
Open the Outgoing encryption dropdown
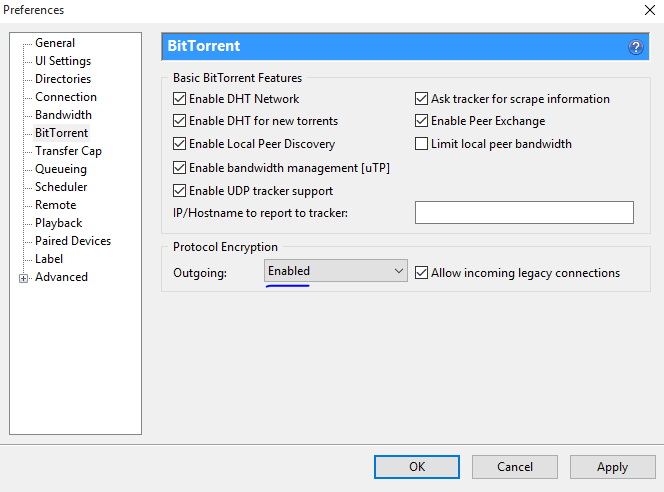[336, 271]
